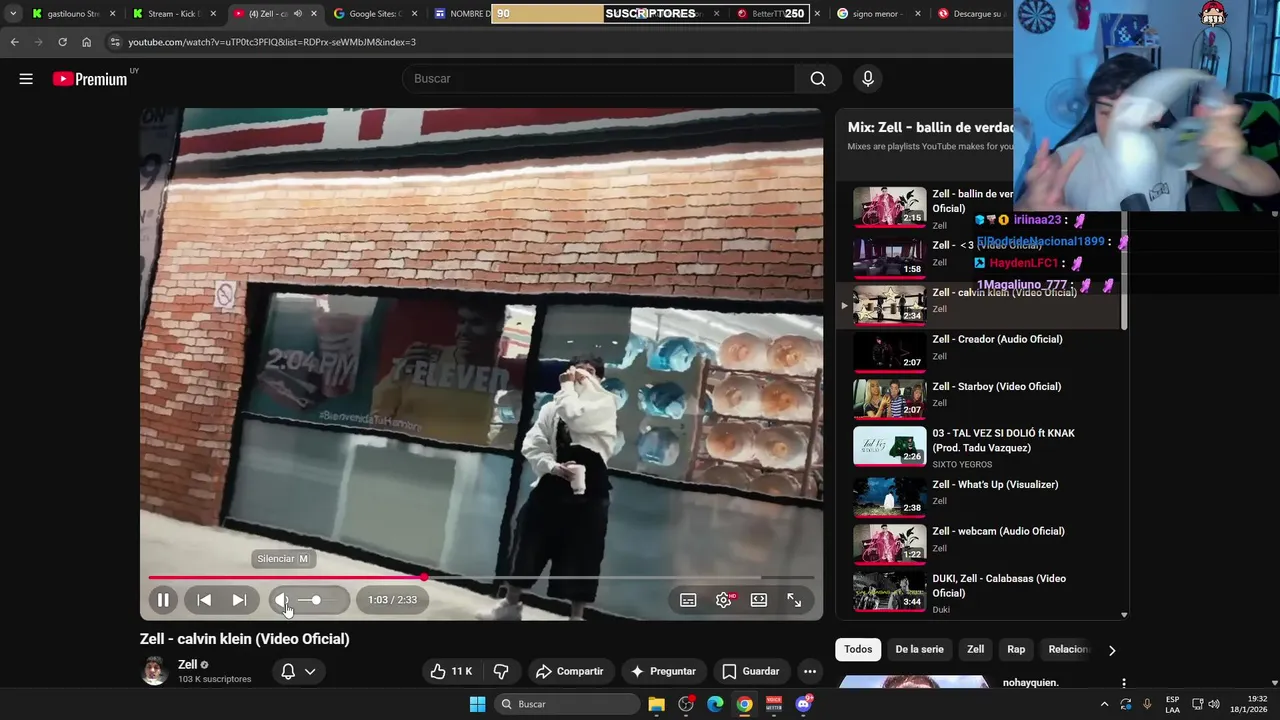Open Zell - webcam (Audio Oficial) thumbnail
Viewport: 1280px width, 720px height.
point(889,543)
